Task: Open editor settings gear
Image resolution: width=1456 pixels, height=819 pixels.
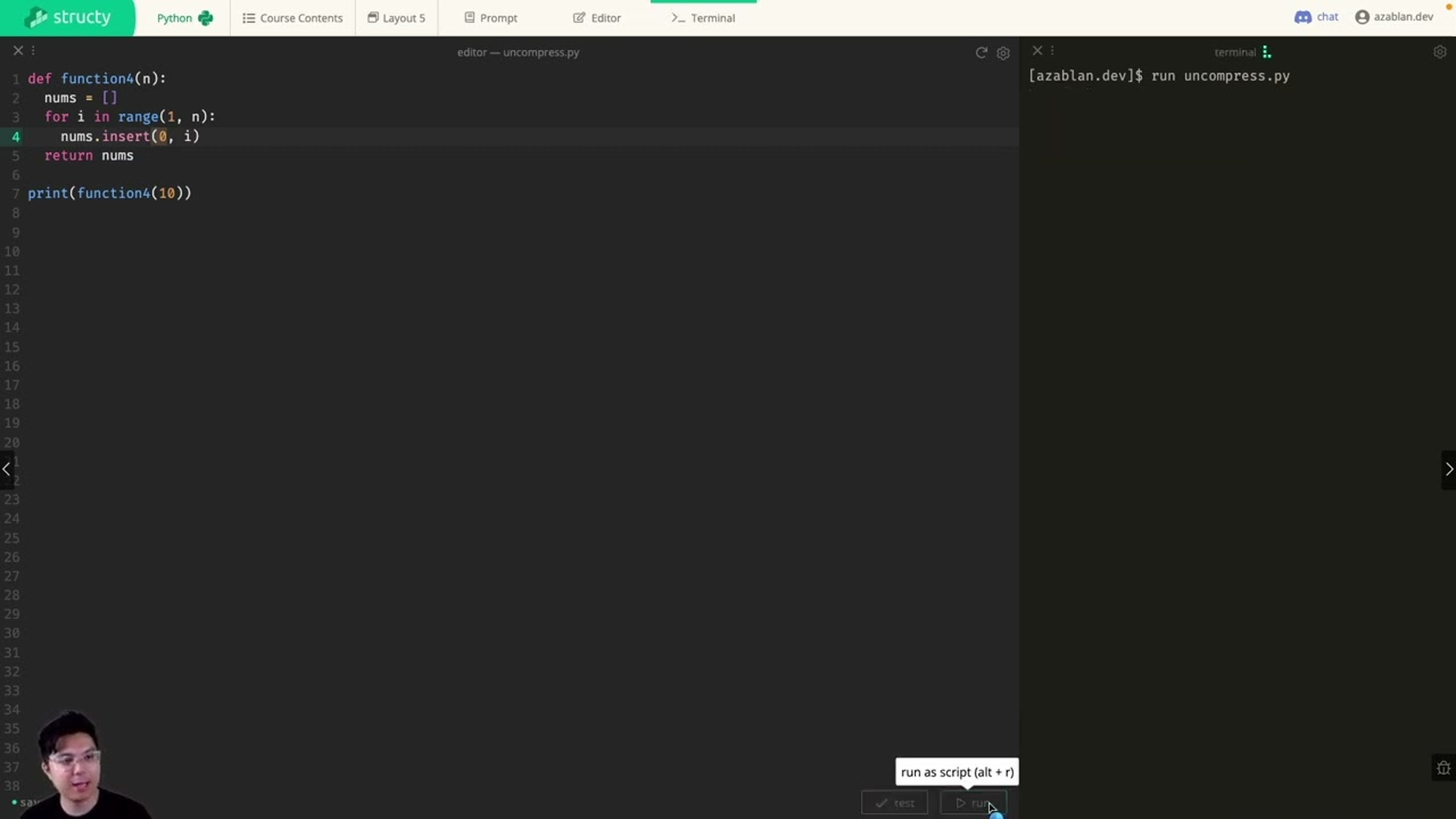Action: point(1003,53)
